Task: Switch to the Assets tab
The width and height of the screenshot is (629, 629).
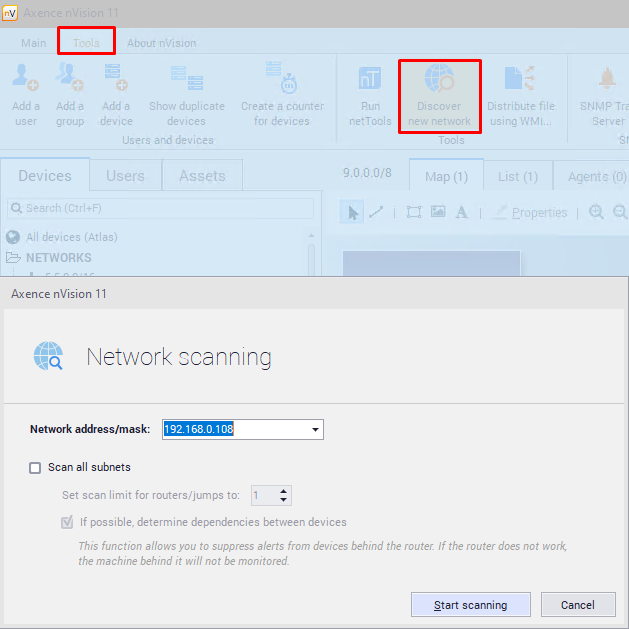Action: click(202, 176)
